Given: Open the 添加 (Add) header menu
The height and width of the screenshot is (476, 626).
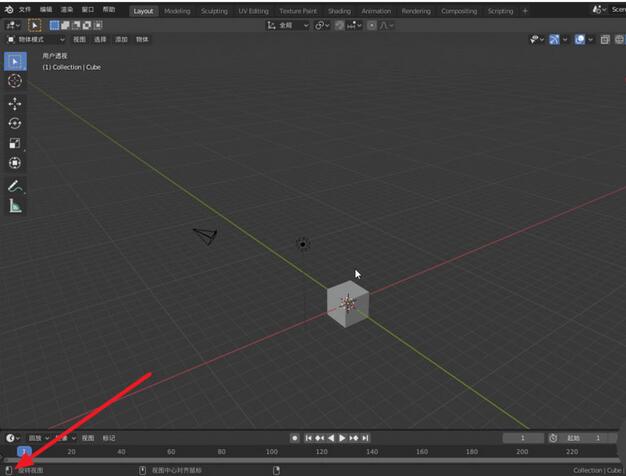Looking at the screenshot, I should click(x=121, y=40).
